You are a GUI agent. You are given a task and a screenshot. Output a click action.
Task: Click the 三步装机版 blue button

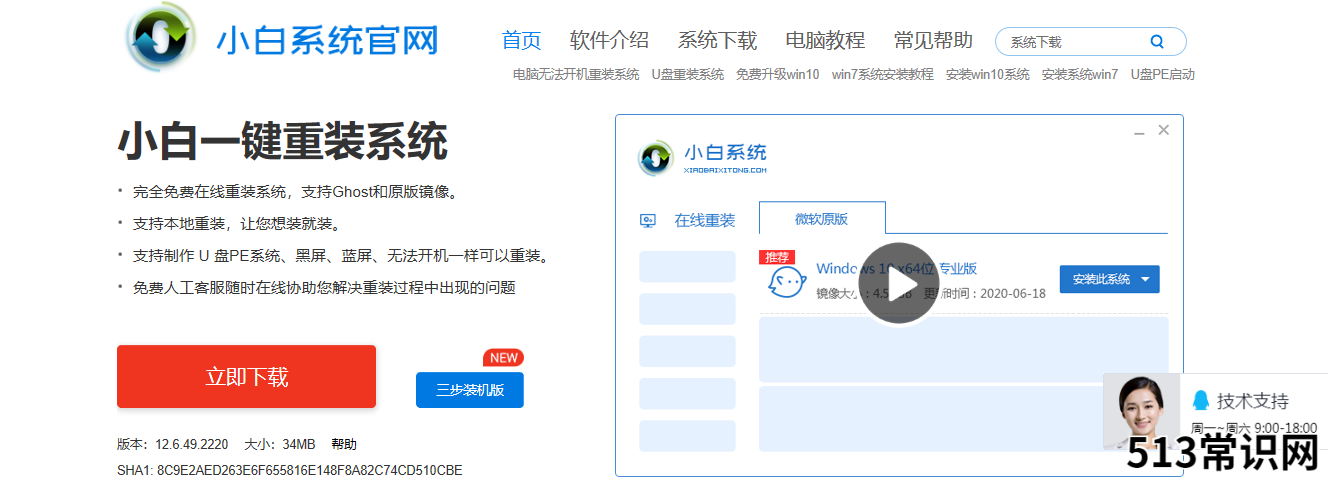[x=470, y=390]
